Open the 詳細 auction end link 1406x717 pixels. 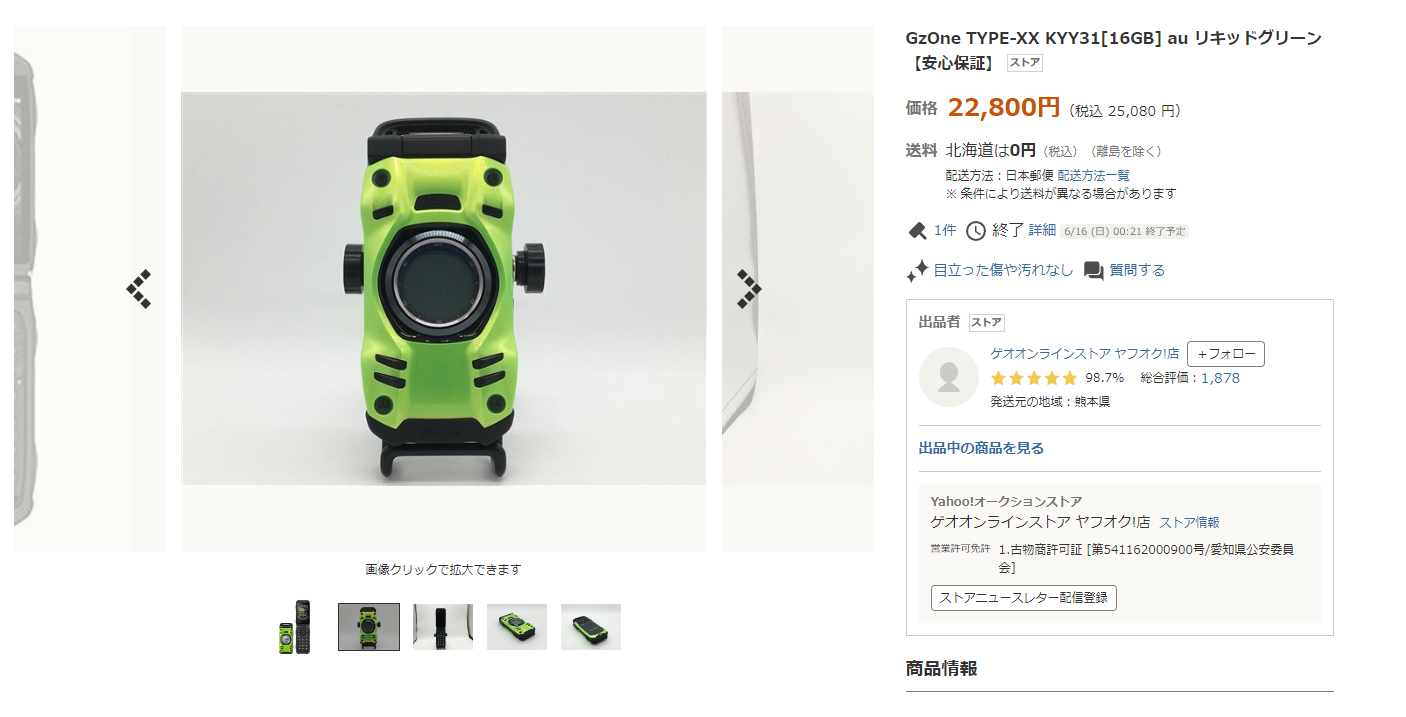pyautogui.click(x=1042, y=230)
